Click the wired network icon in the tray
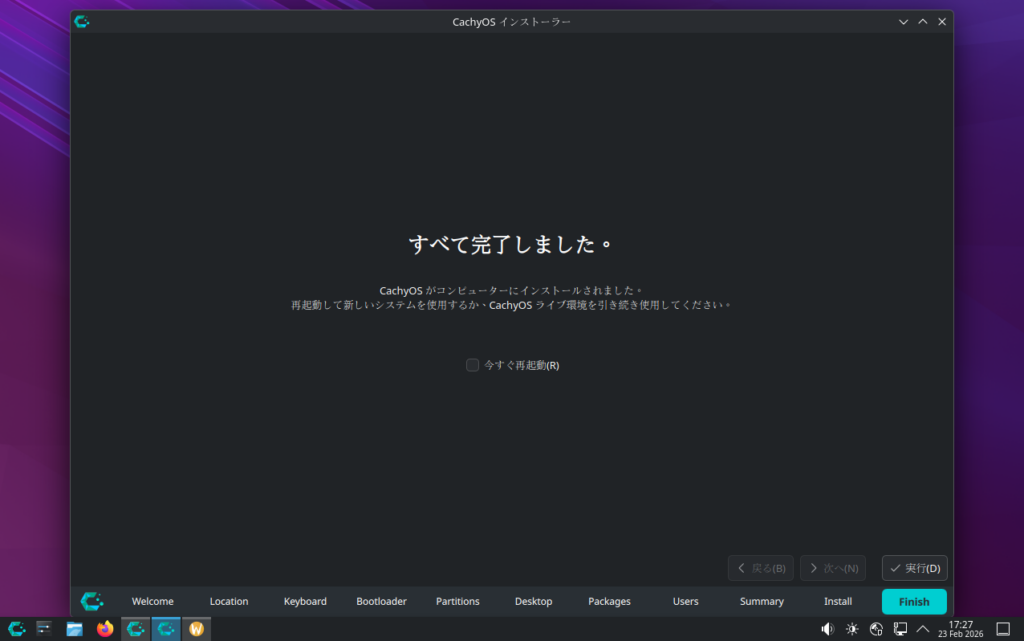 (900, 629)
